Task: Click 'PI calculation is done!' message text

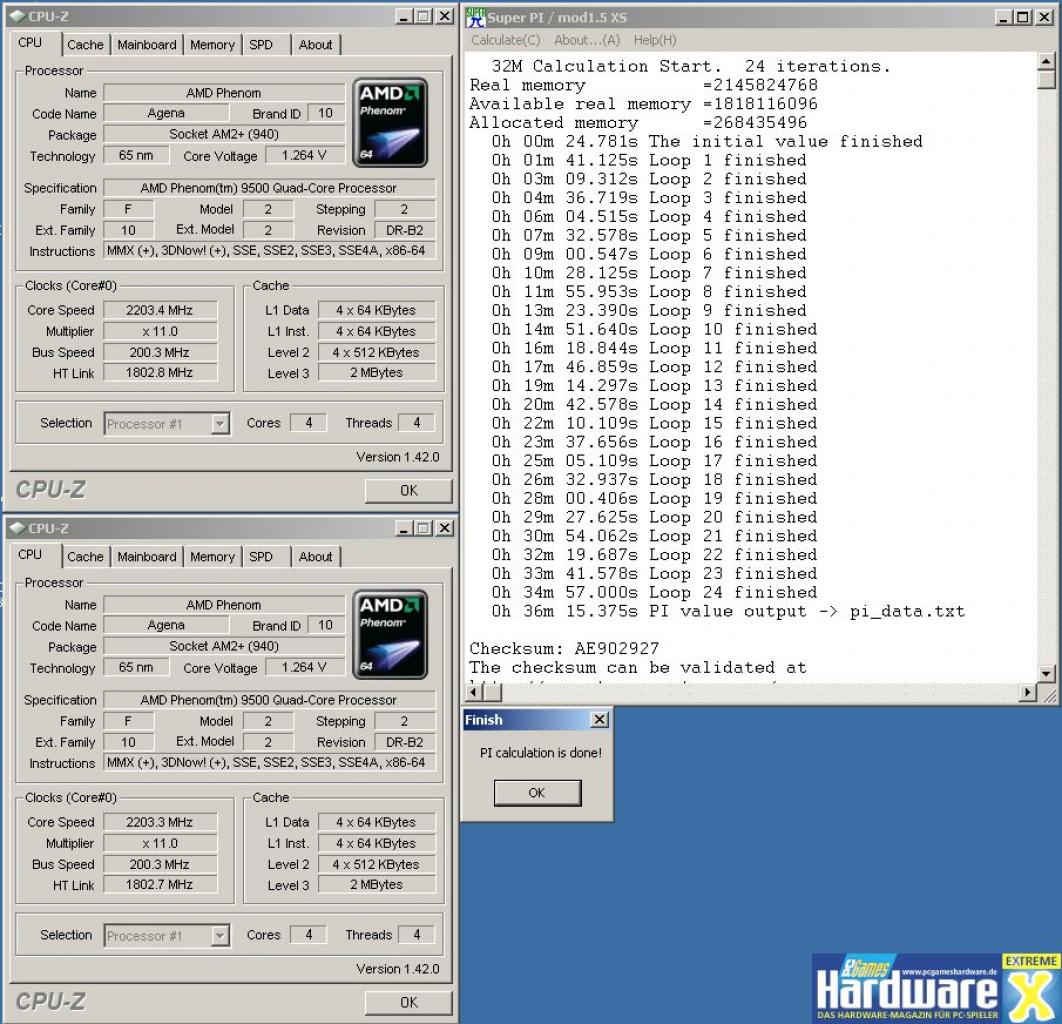Action: tap(540, 752)
